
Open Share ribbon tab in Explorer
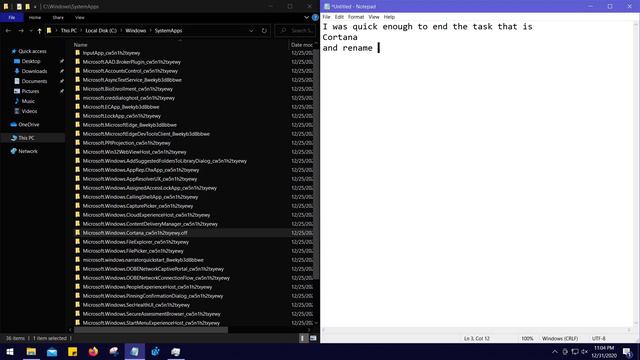click(x=58, y=18)
